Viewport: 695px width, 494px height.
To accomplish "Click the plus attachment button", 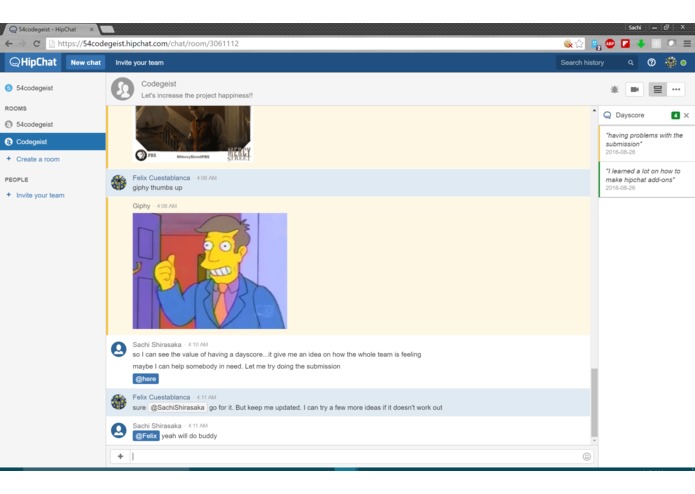I will click(x=120, y=456).
